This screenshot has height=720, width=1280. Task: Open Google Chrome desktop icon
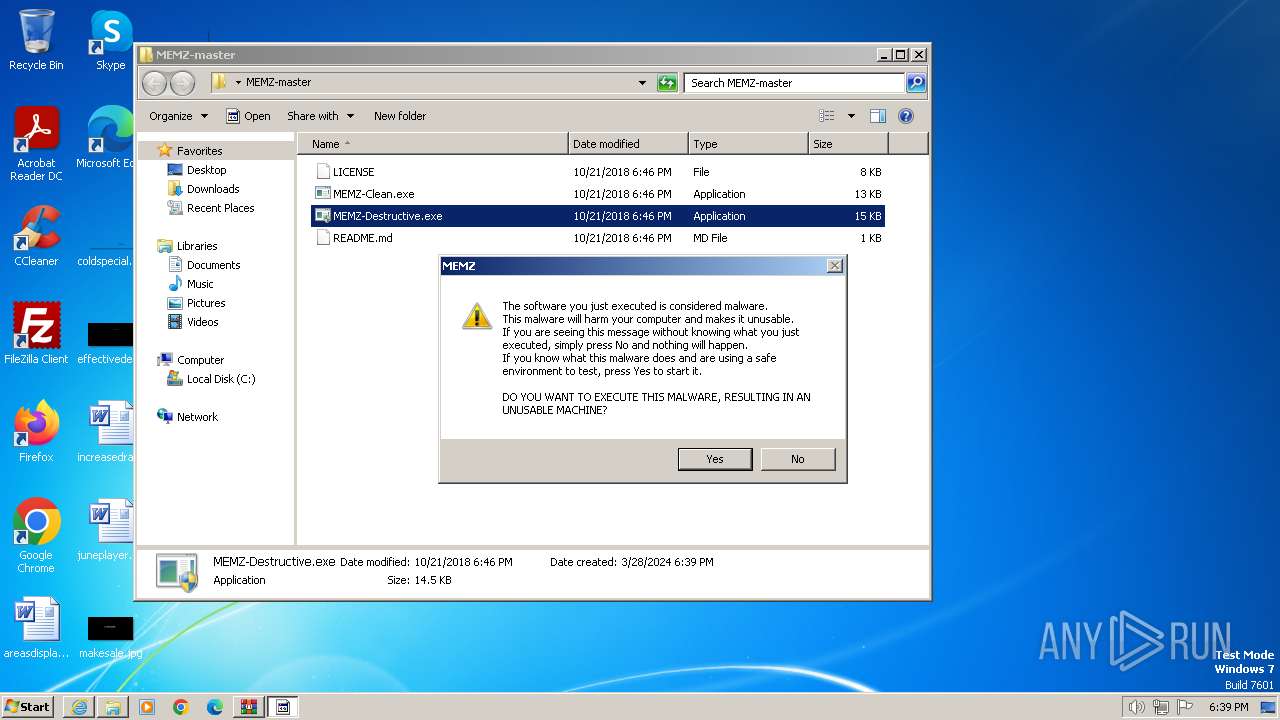36,536
